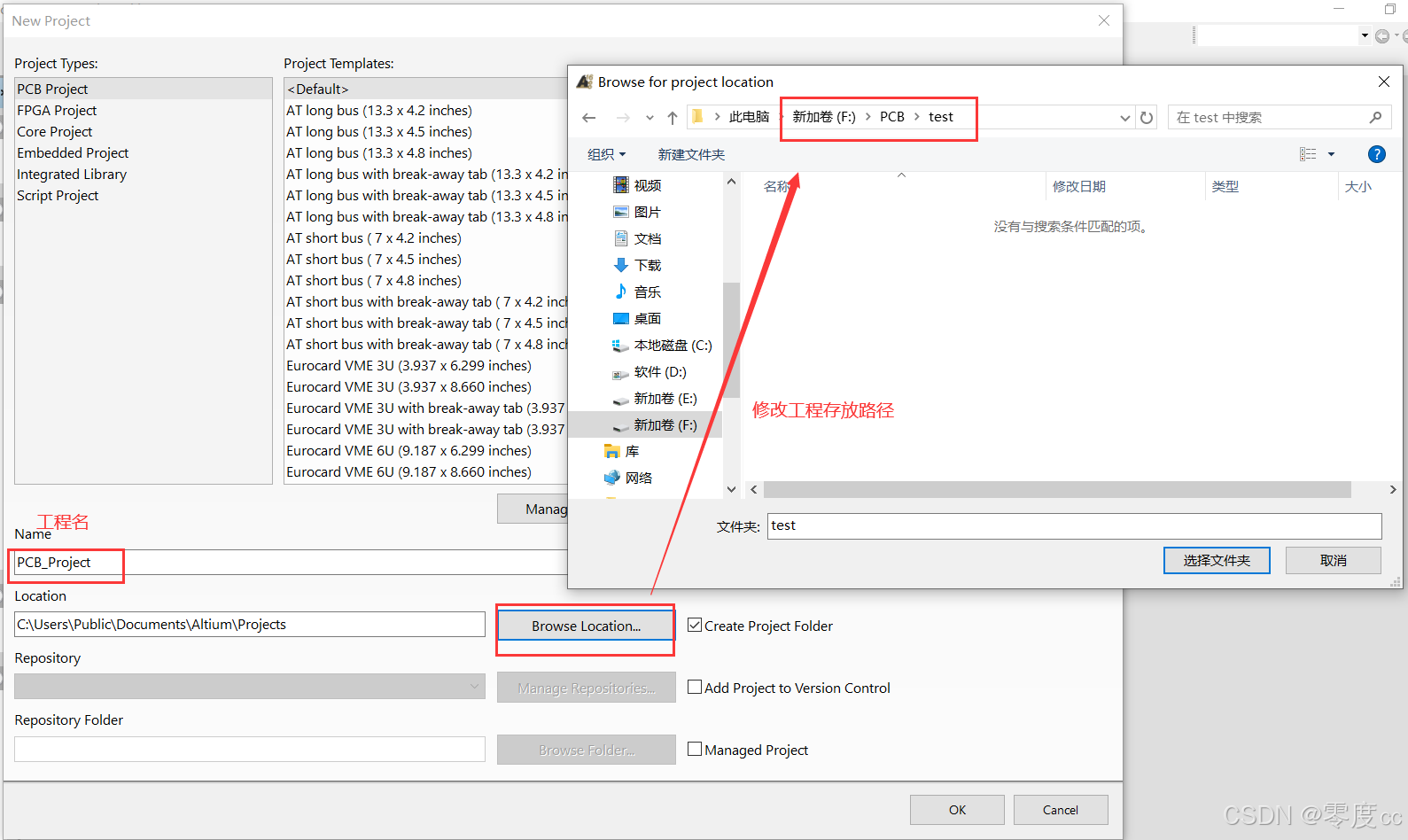The width and height of the screenshot is (1408, 840).
Task: Expand the address bar path dropdown
Action: pyautogui.click(x=1124, y=118)
